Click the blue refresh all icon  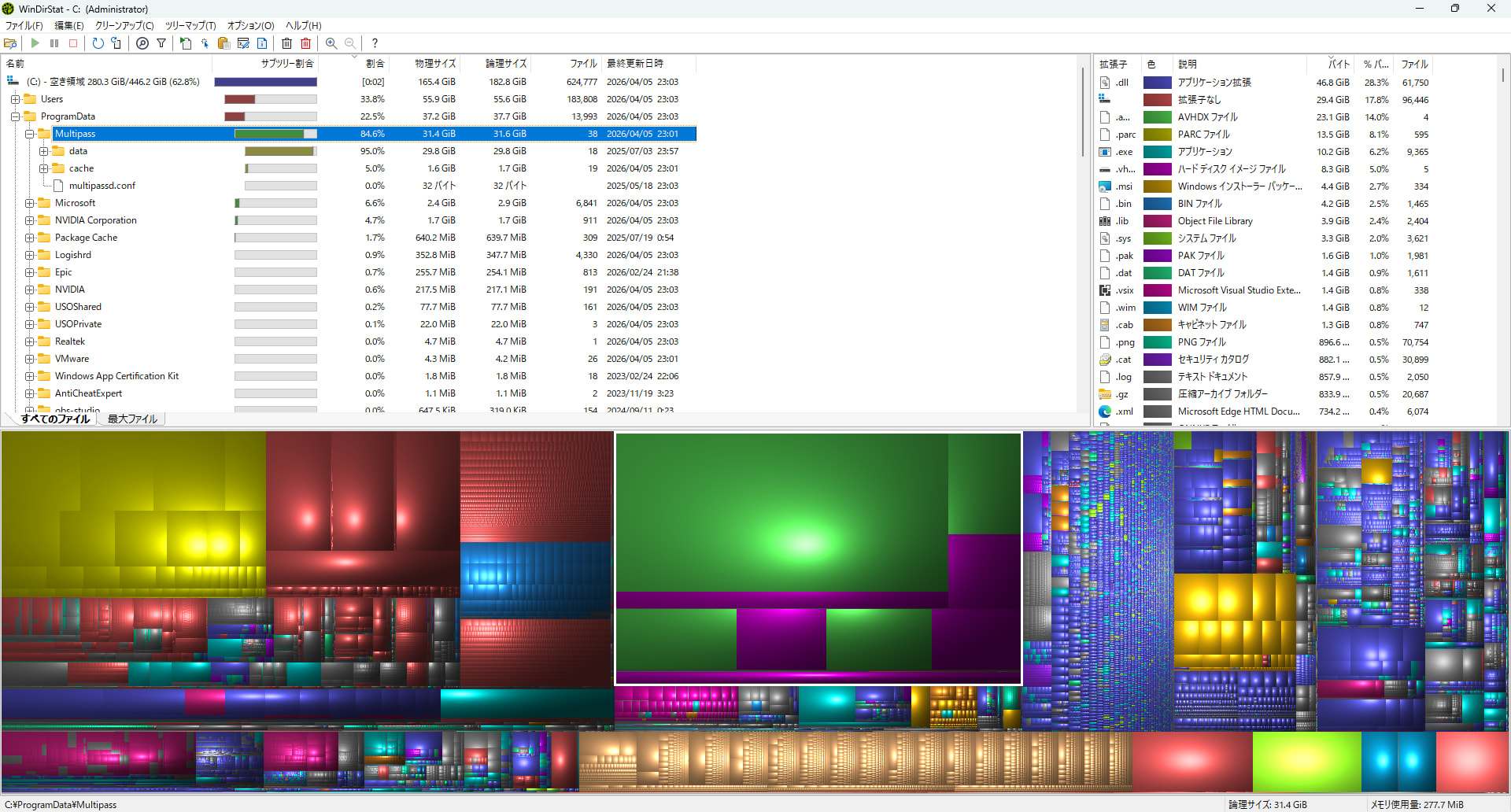pos(98,43)
